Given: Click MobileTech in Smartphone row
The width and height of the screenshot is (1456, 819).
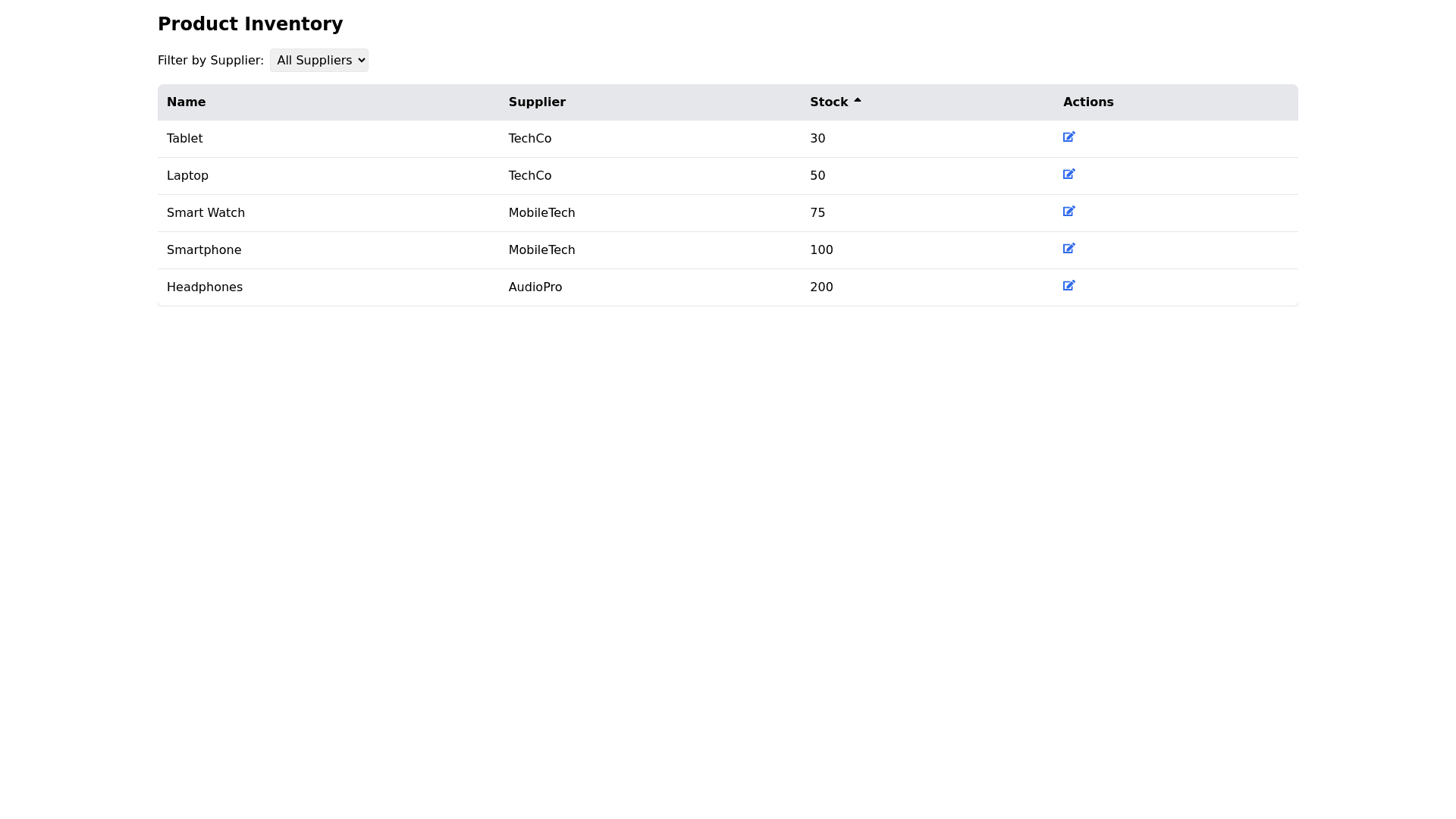Looking at the screenshot, I should click(541, 250).
